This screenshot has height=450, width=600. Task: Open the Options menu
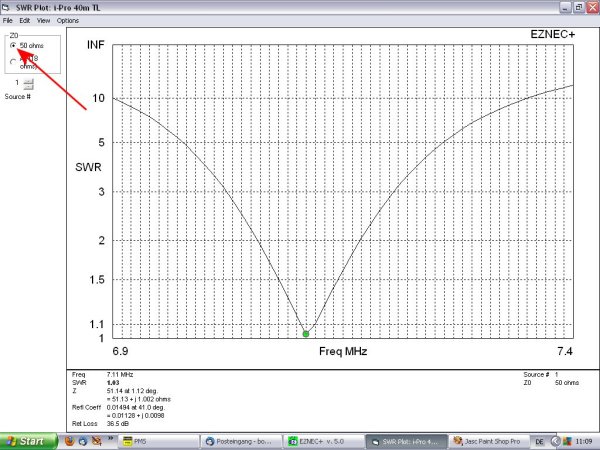point(68,21)
